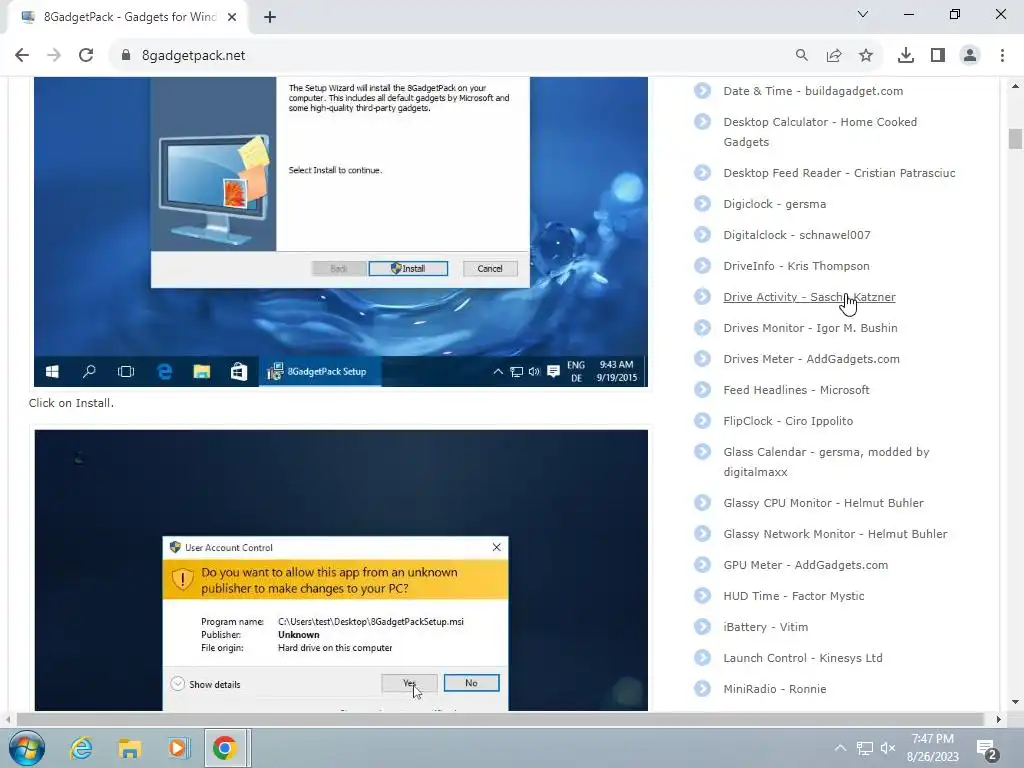Open Chrome three-dot menu

(x=1002, y=56)
